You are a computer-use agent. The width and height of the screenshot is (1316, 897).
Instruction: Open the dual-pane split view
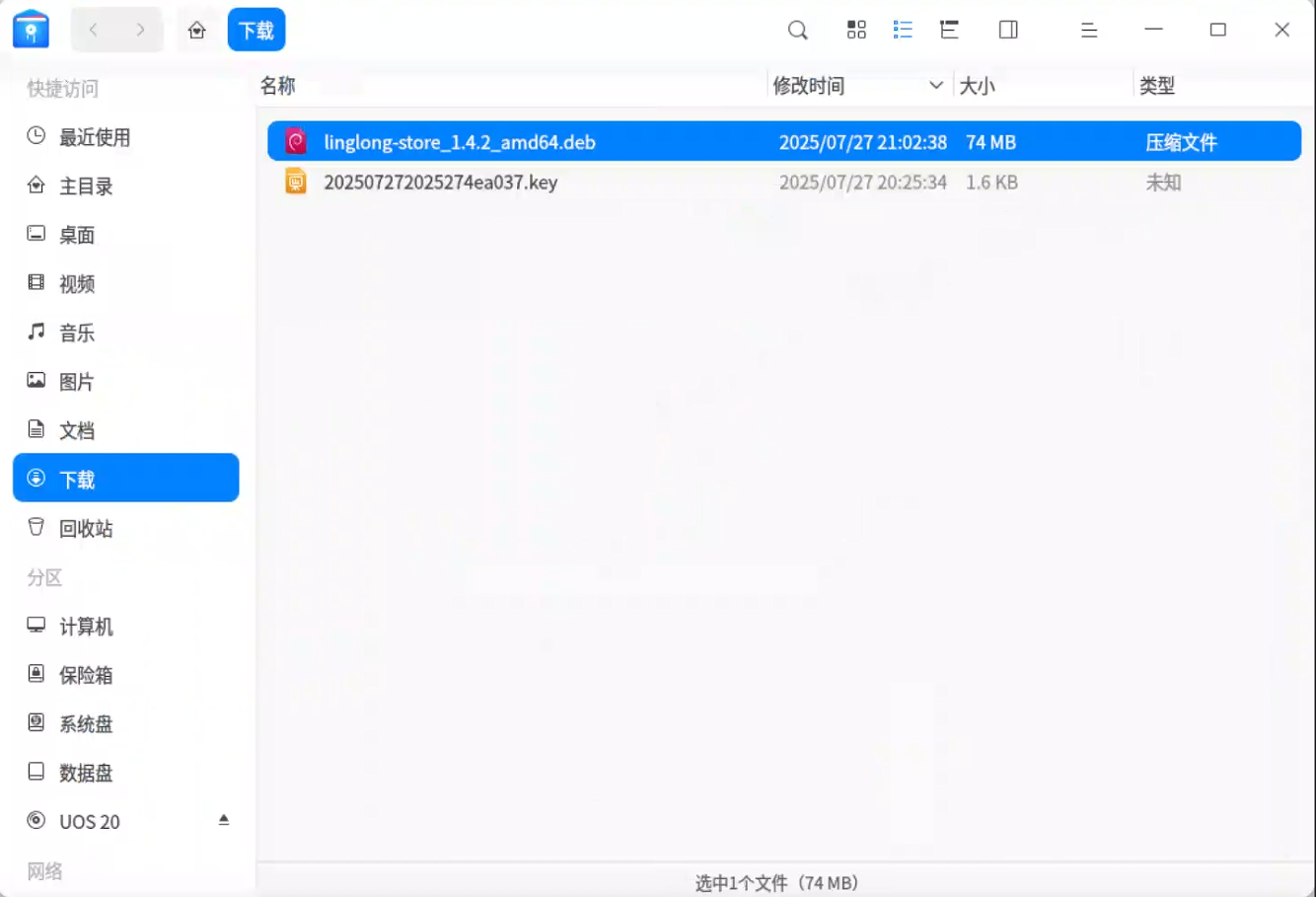tap(1007, 30)
